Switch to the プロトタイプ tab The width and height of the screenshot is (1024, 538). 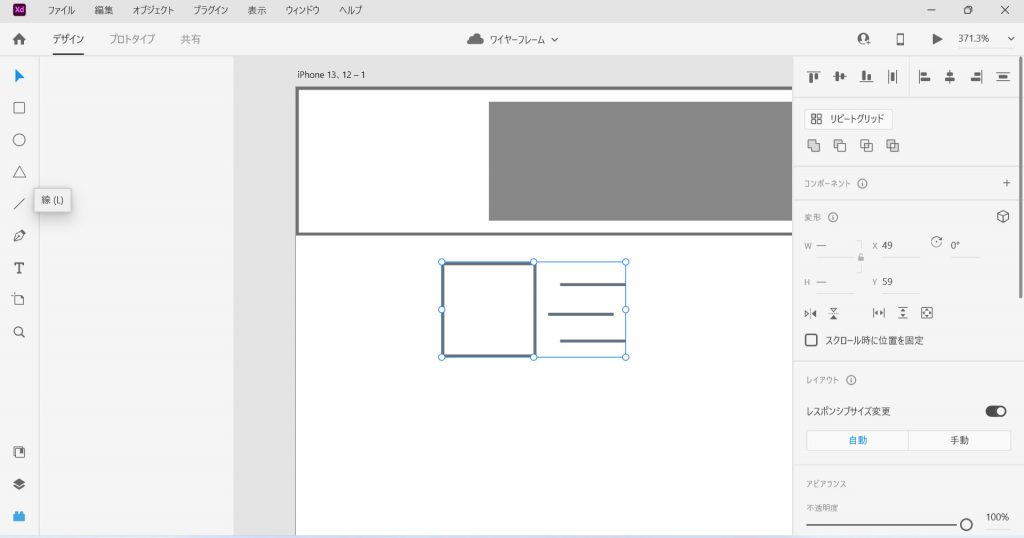[132, 39]
